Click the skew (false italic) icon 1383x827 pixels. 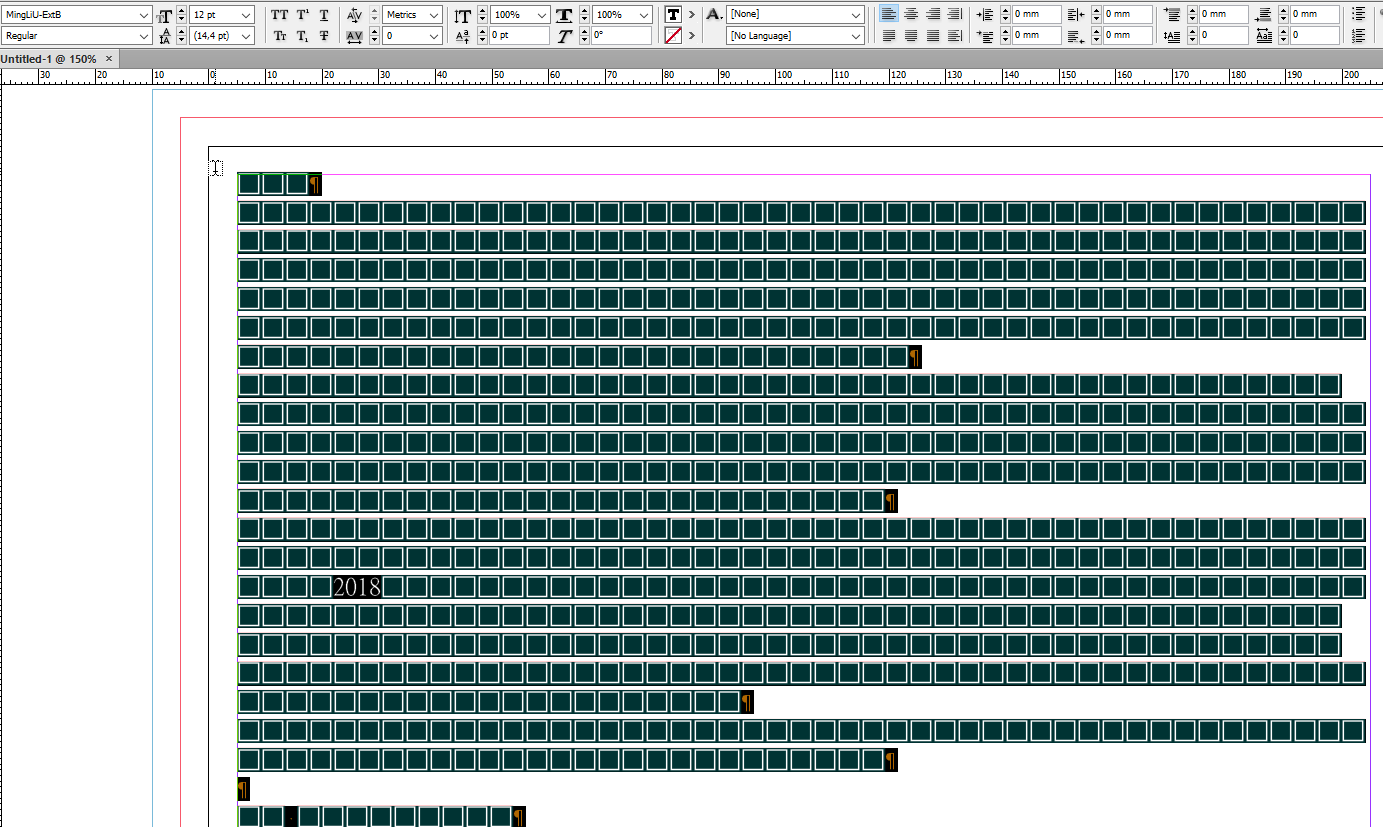[564, 36]
